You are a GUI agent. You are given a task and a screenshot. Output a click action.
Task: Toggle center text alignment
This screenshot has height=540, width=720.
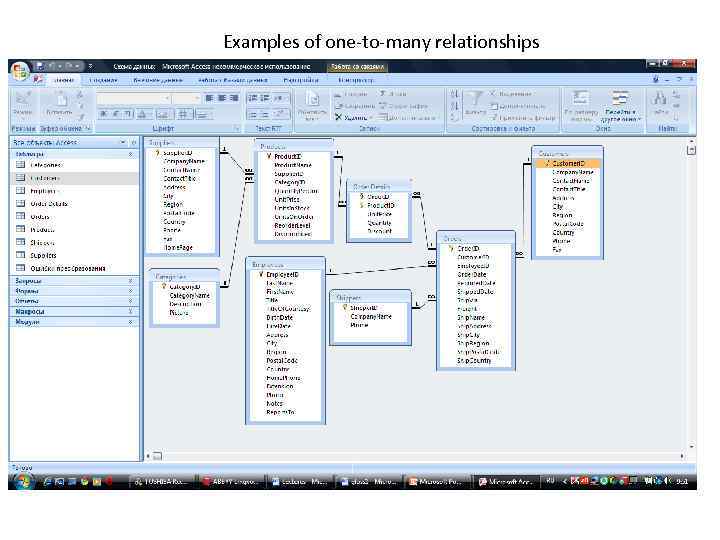[x=222, y=98]
